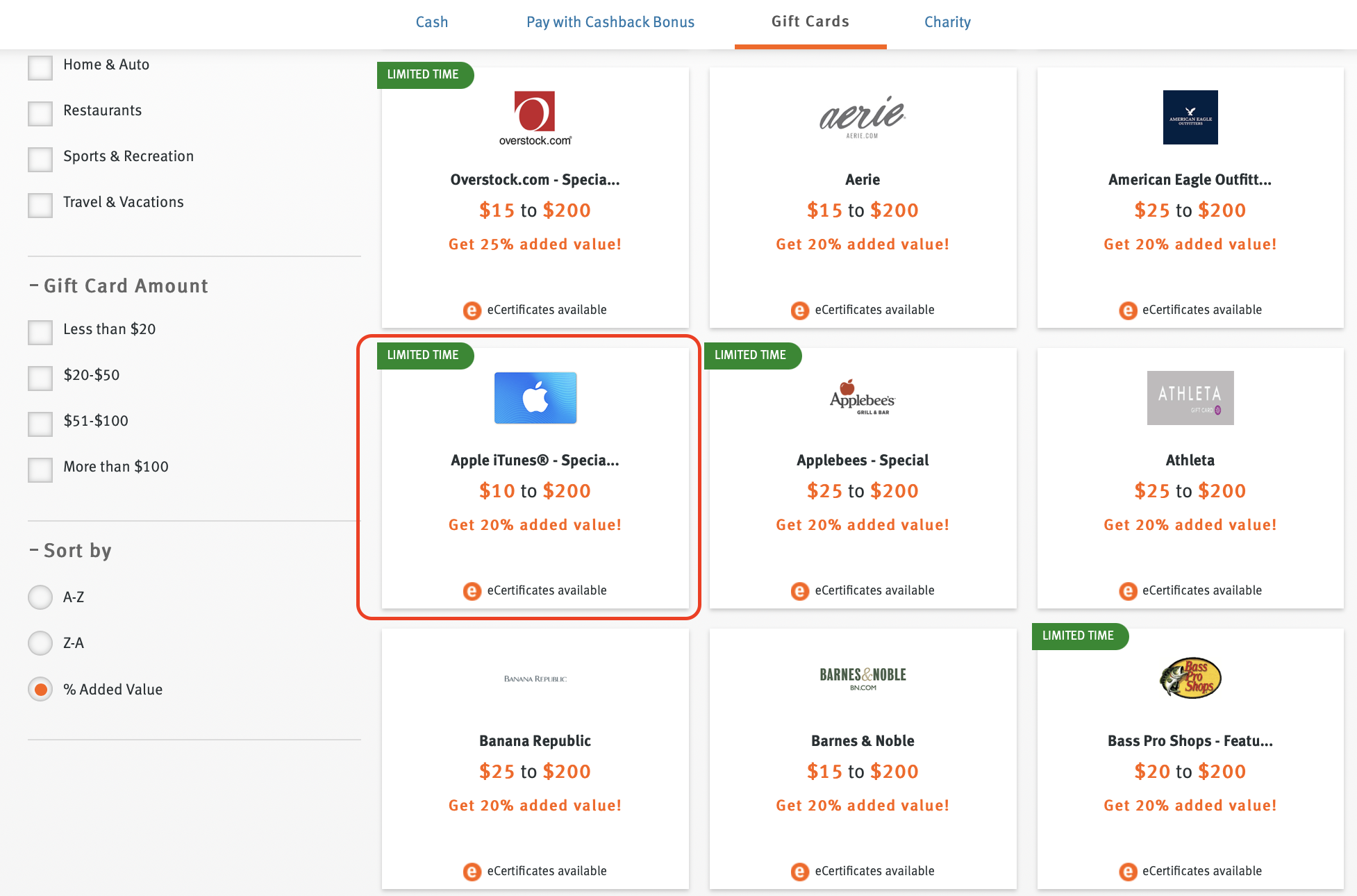Collapse the Sort by section
1357x896 pixels.
(34, 550)
